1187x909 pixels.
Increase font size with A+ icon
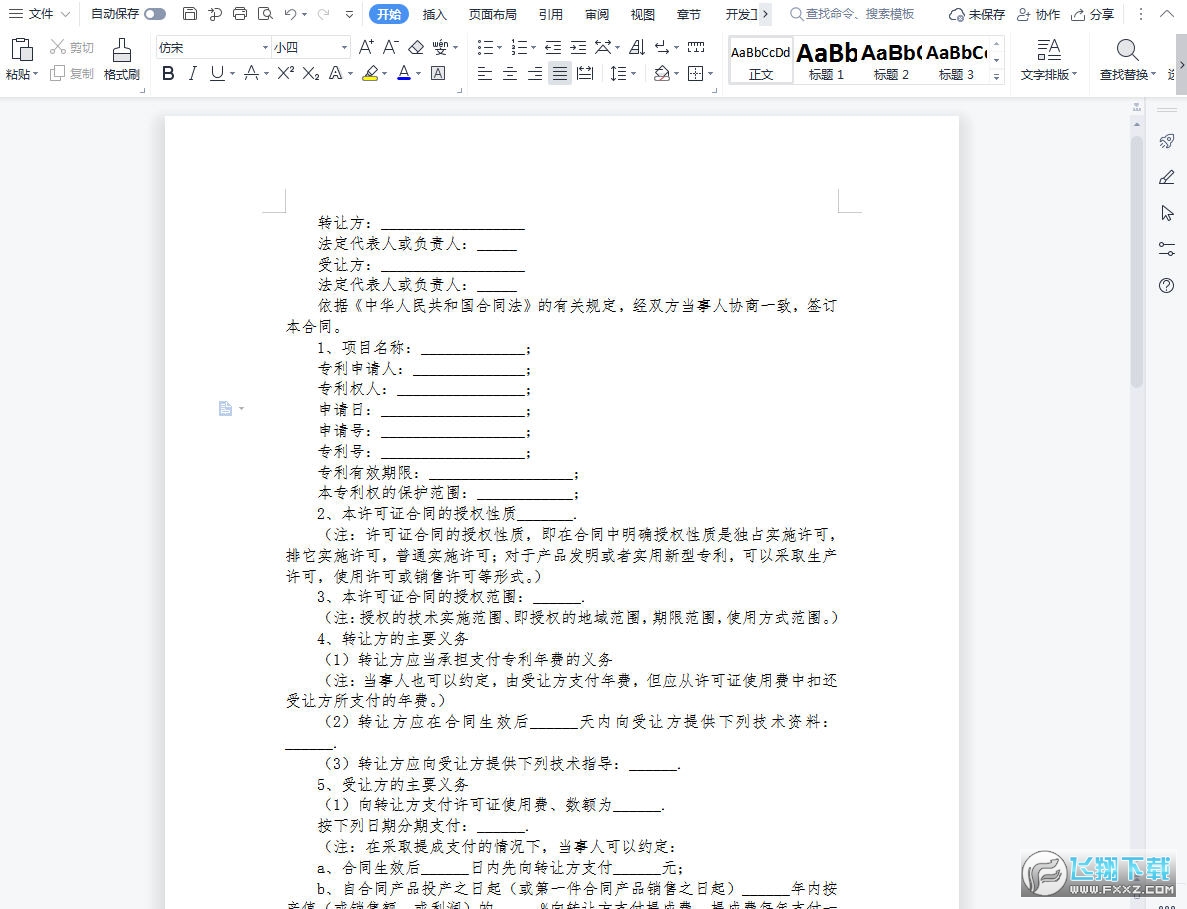[366, 48]
